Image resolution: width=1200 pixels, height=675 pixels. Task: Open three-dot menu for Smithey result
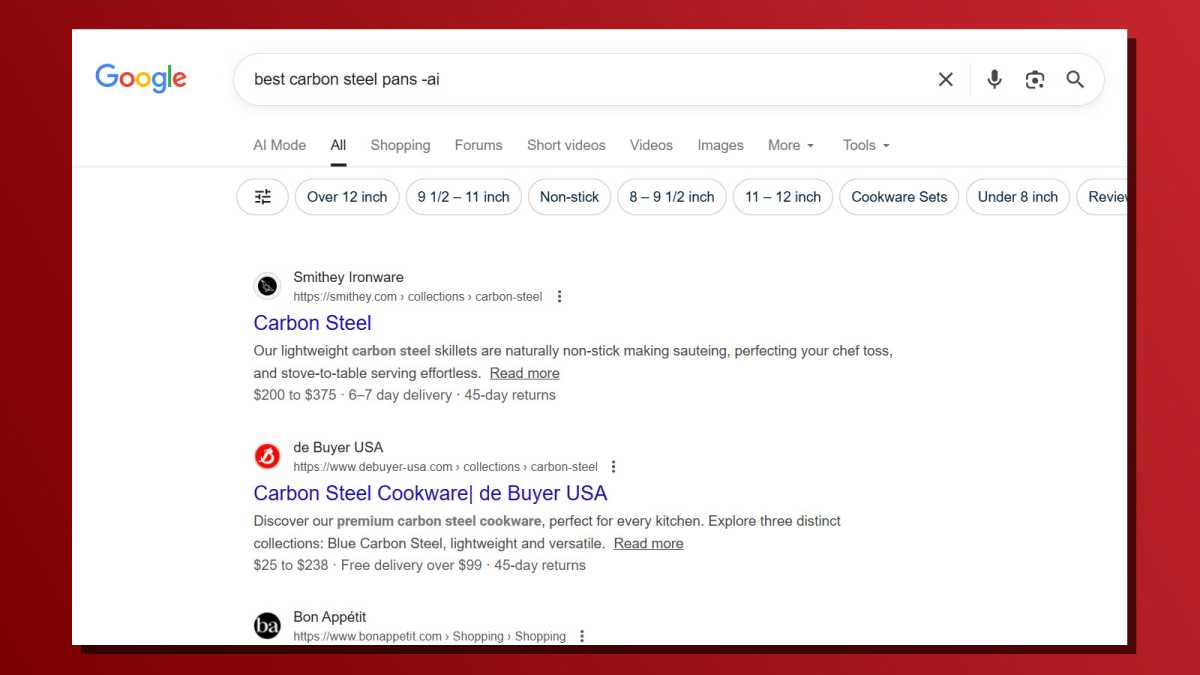pyautogui.click(x=559, y=297)
